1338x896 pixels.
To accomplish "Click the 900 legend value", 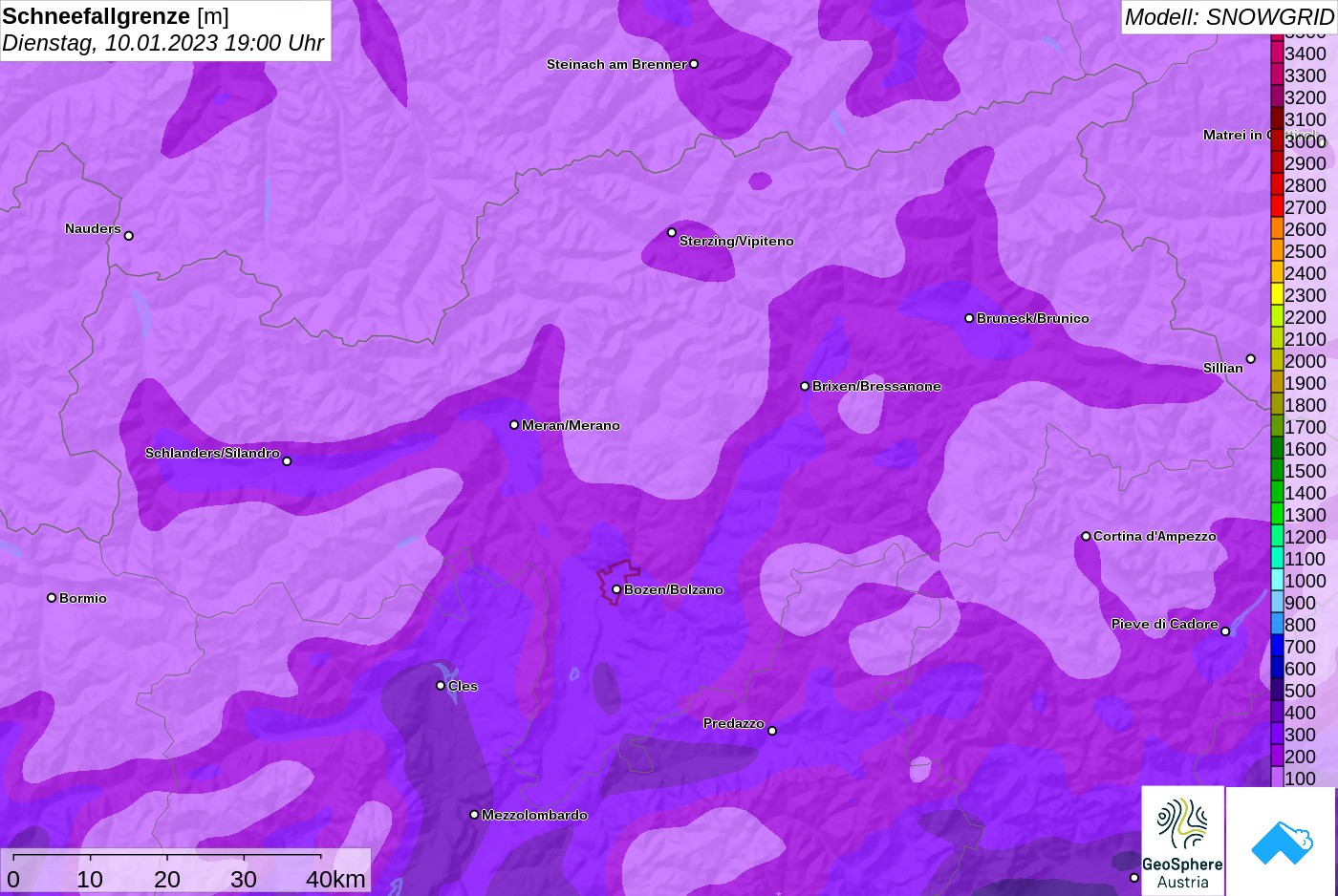I will point(1301,603).
